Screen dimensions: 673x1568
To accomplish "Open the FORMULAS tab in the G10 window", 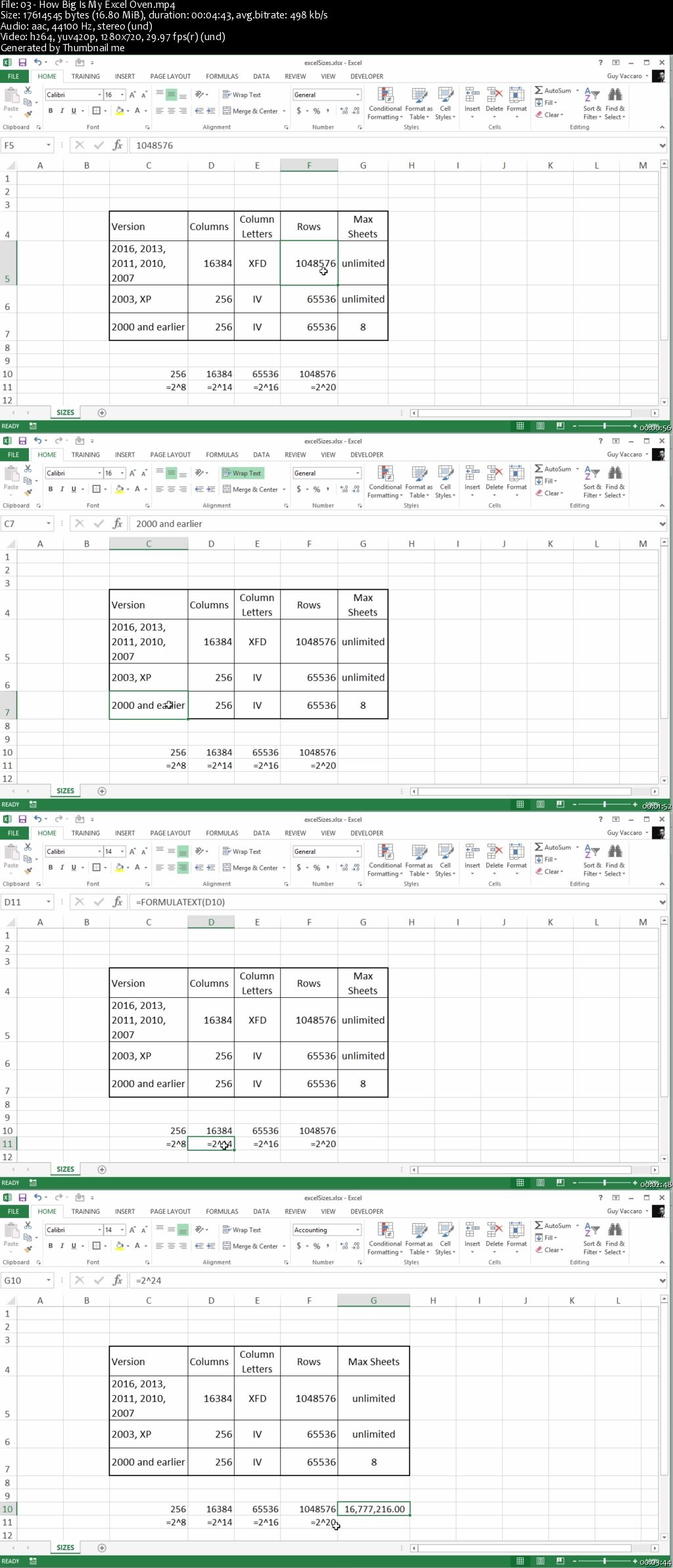I will point(222,1211).
